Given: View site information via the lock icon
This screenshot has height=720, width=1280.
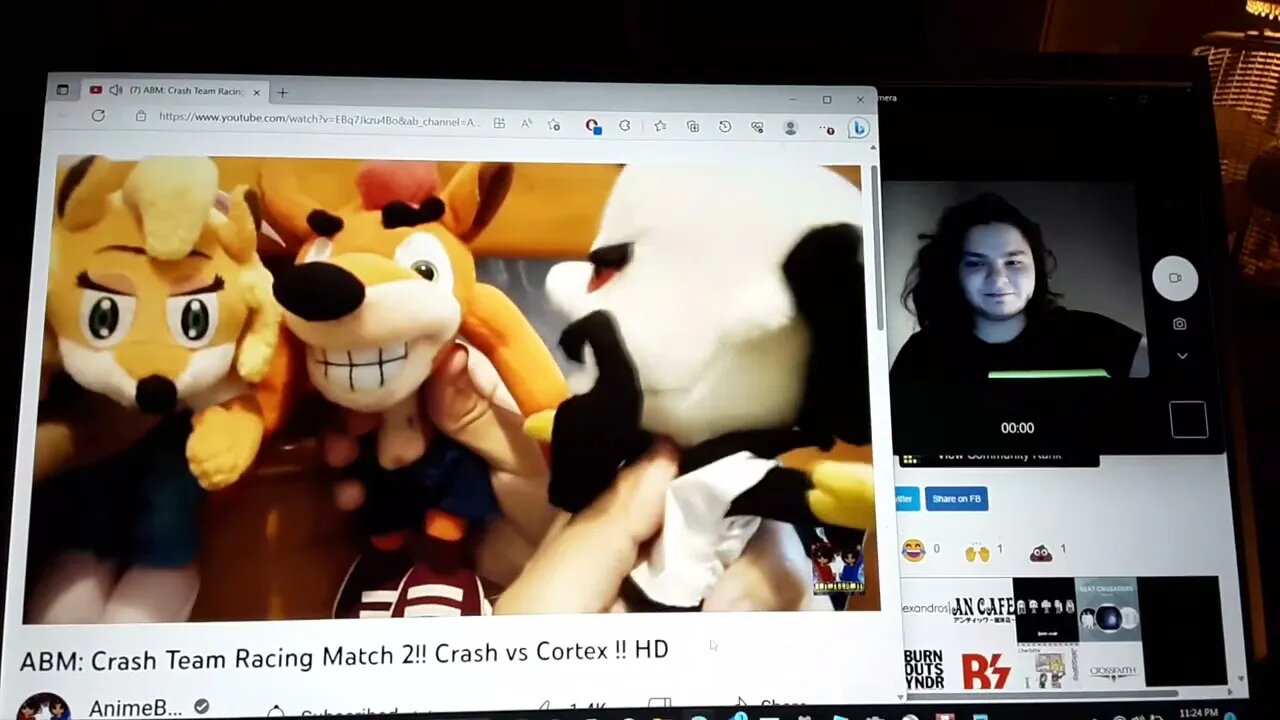Looking at the screenshot, I should (x=141, y=117).
